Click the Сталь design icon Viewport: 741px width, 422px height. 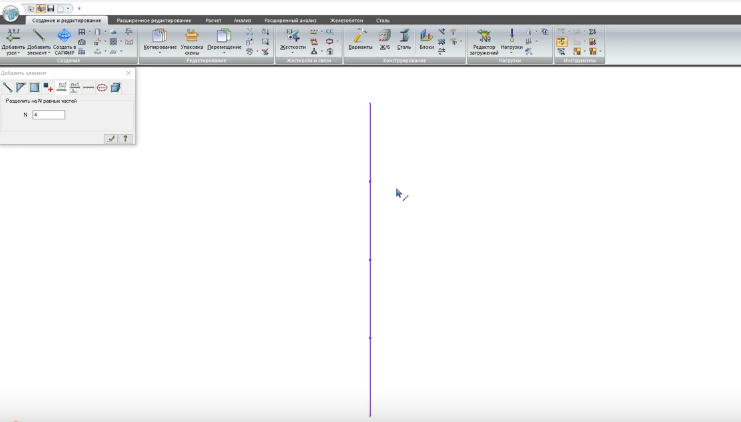tap(404, 36)
